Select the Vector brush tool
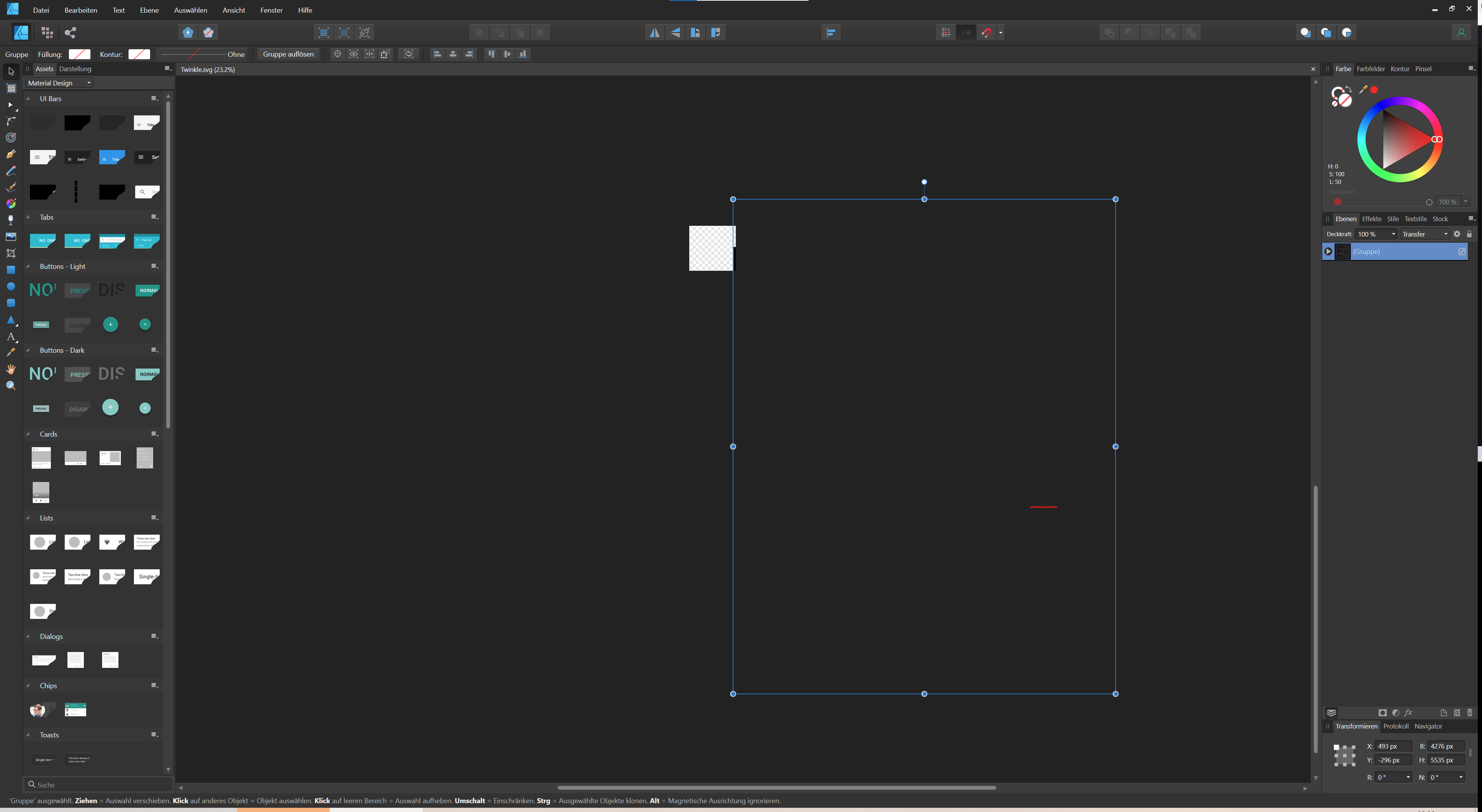Screen dimensions: 1482x812 point(10,187)
